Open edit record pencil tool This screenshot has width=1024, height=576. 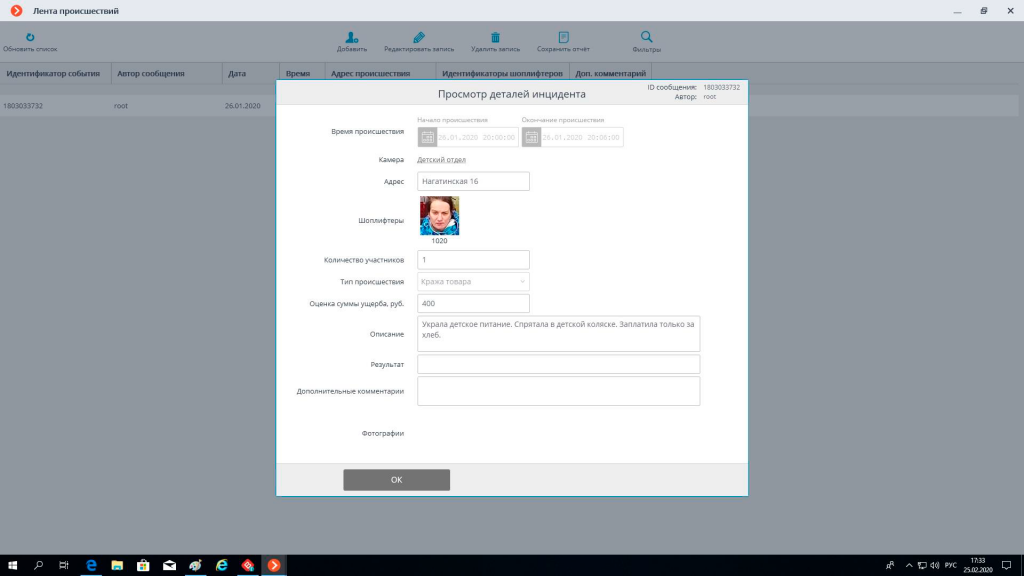tap(419, 42)
